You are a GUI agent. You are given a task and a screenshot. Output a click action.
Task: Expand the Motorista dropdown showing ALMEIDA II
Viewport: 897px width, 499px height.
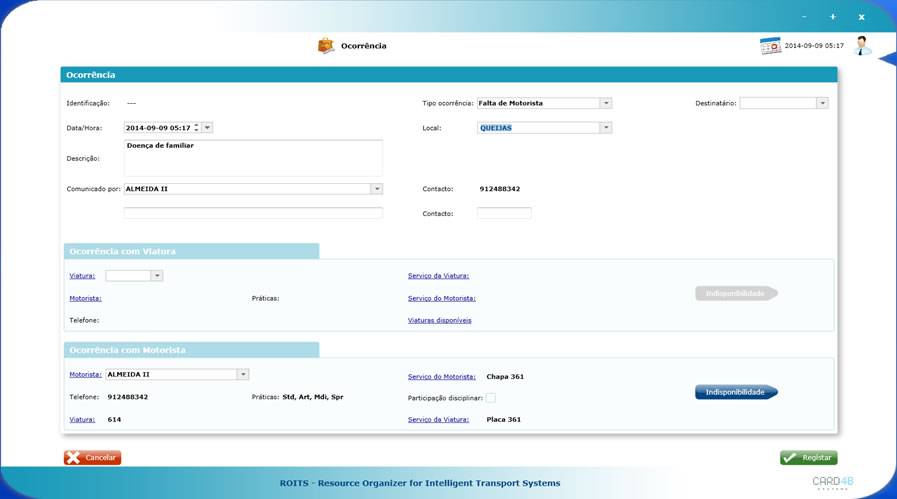point(243,375)
